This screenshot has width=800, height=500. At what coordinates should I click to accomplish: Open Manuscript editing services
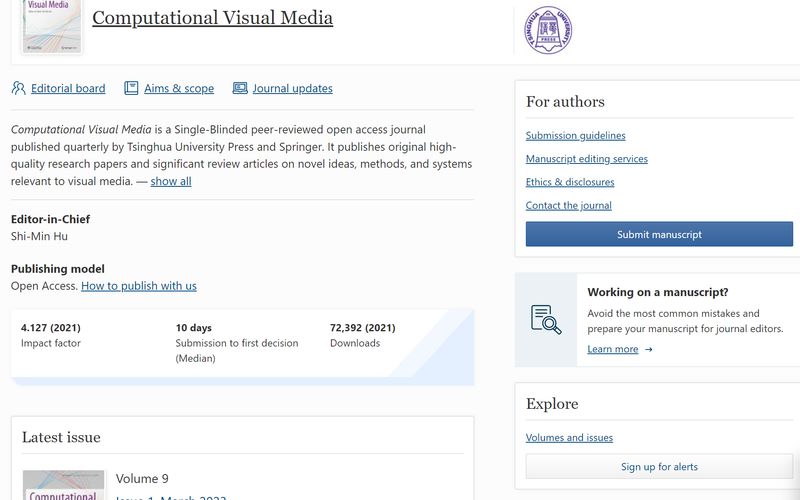pos(587,158)
